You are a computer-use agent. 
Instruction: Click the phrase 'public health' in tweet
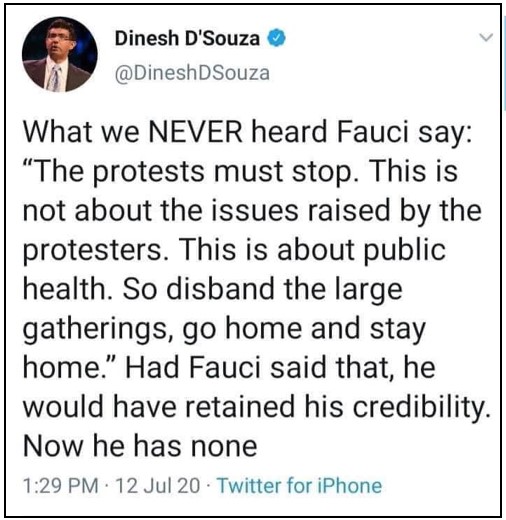point(404,250)
